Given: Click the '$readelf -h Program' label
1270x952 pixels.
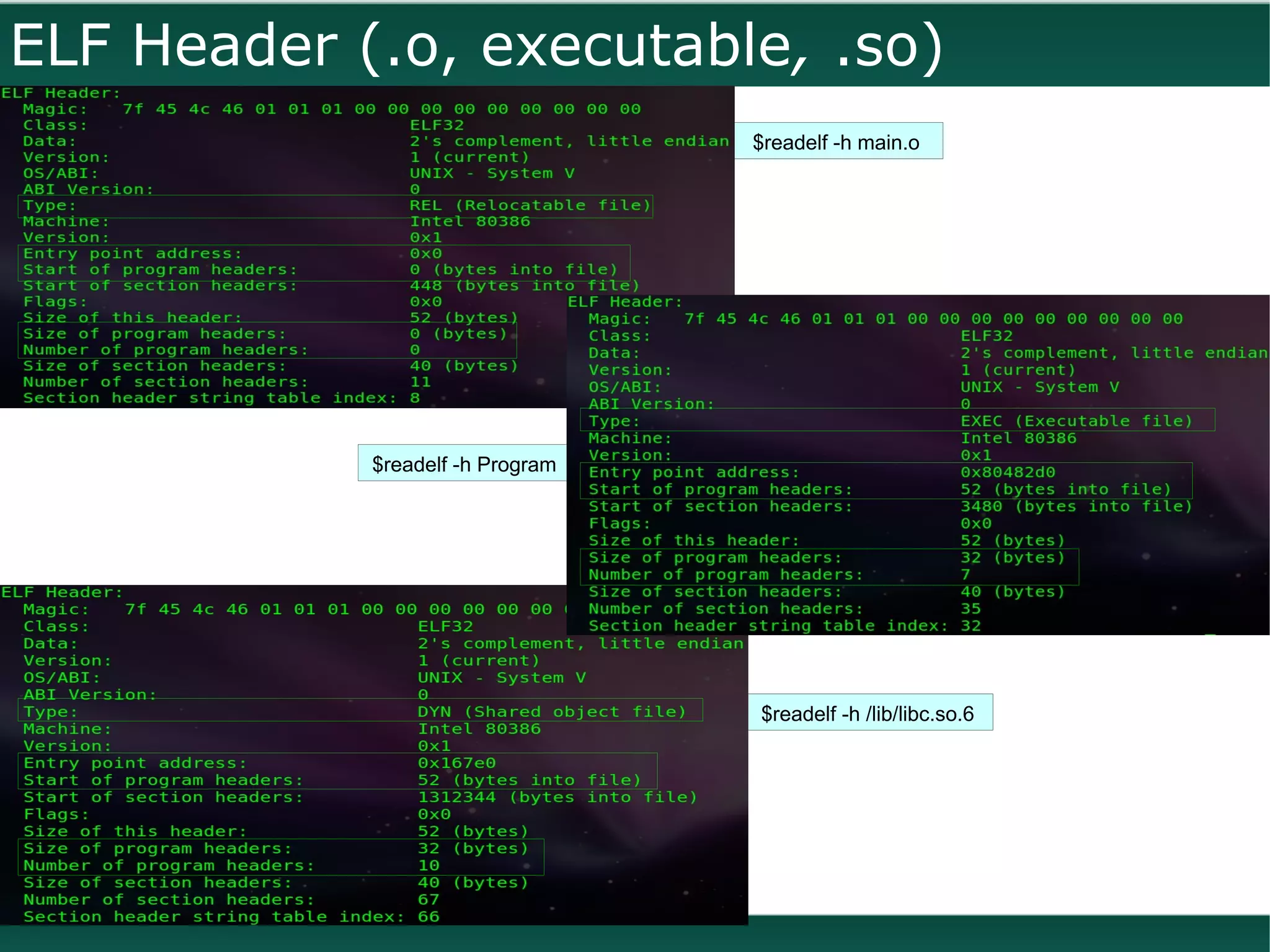Looking at the screenshot, I should pos(463,463).
